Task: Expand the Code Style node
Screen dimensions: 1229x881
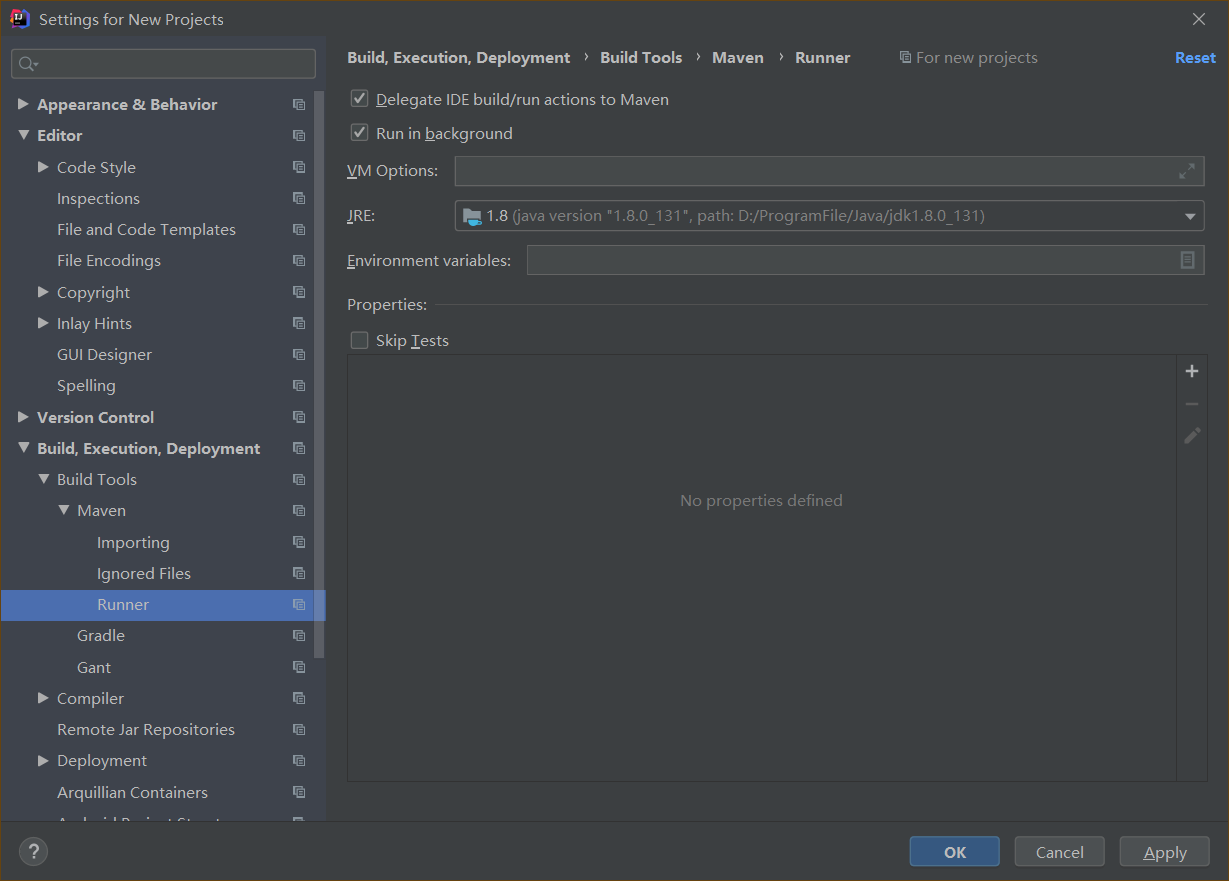Action: [x=43, y=167]
